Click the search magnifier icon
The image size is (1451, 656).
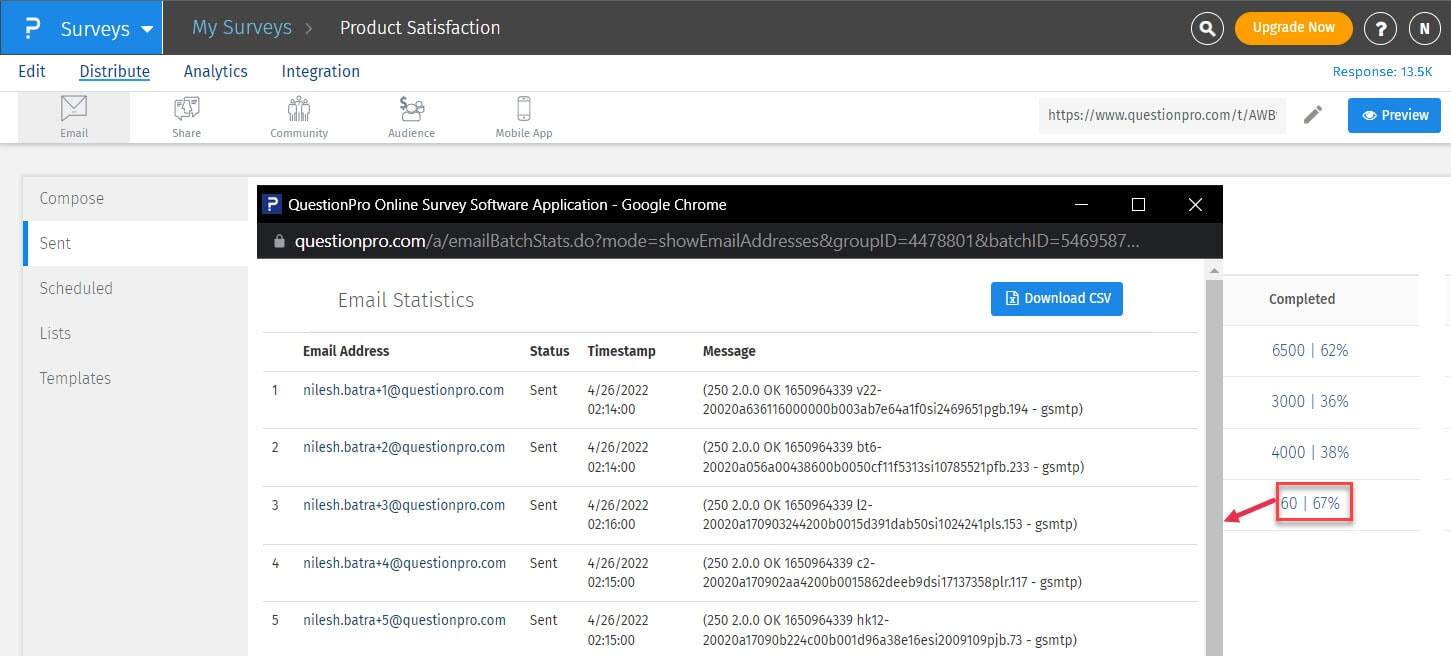click(1207, 28)
